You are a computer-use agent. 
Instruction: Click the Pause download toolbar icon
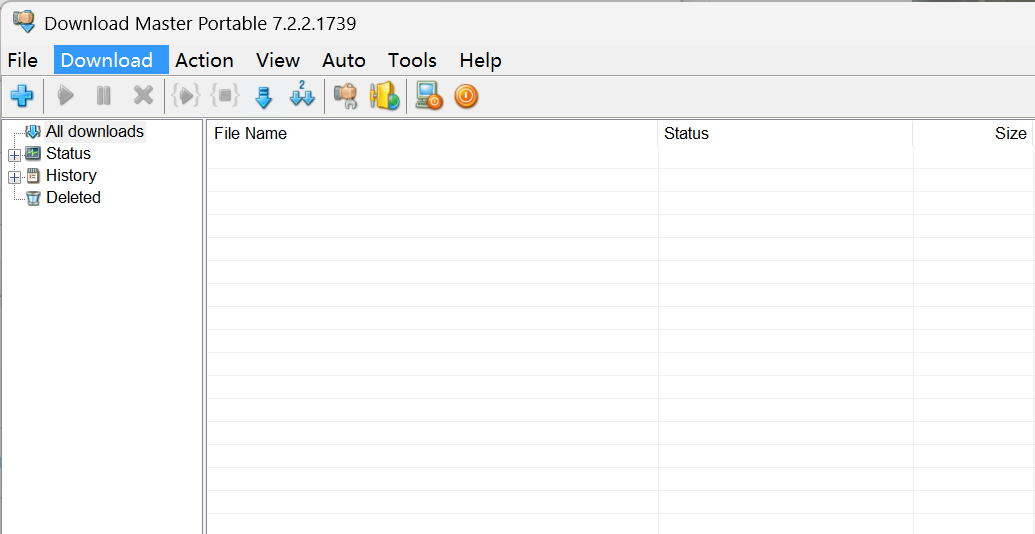coord(104,96)
